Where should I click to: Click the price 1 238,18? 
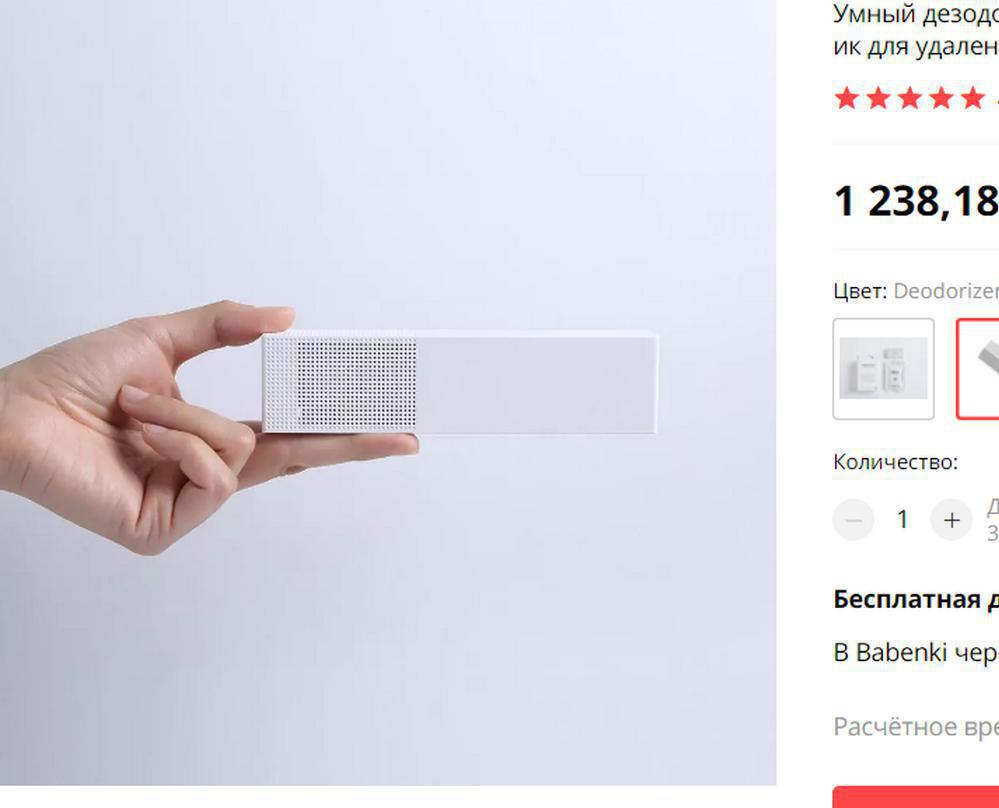(916, 201)
